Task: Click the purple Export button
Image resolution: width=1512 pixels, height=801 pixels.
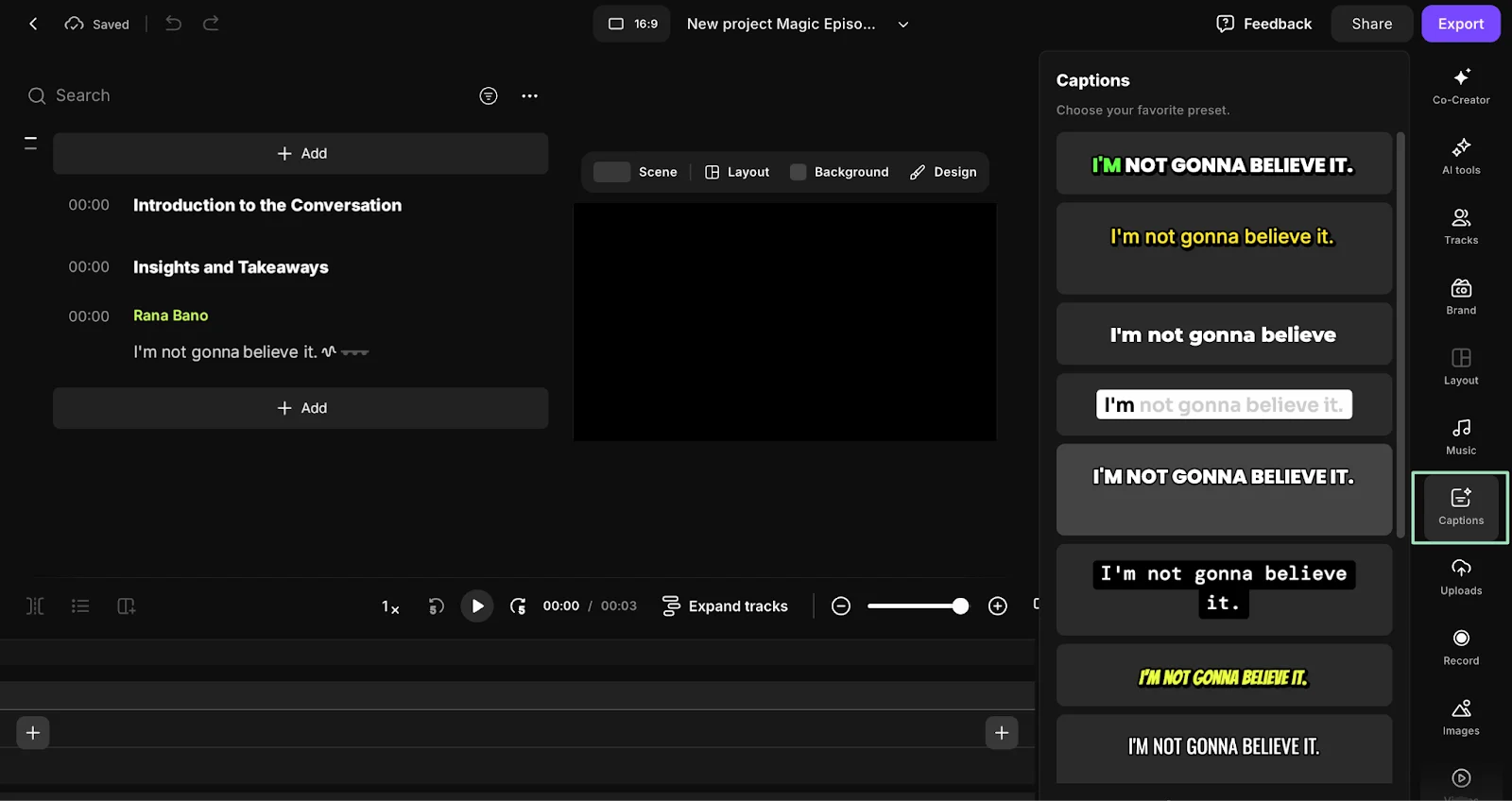Action: (x=1460, y=24)
